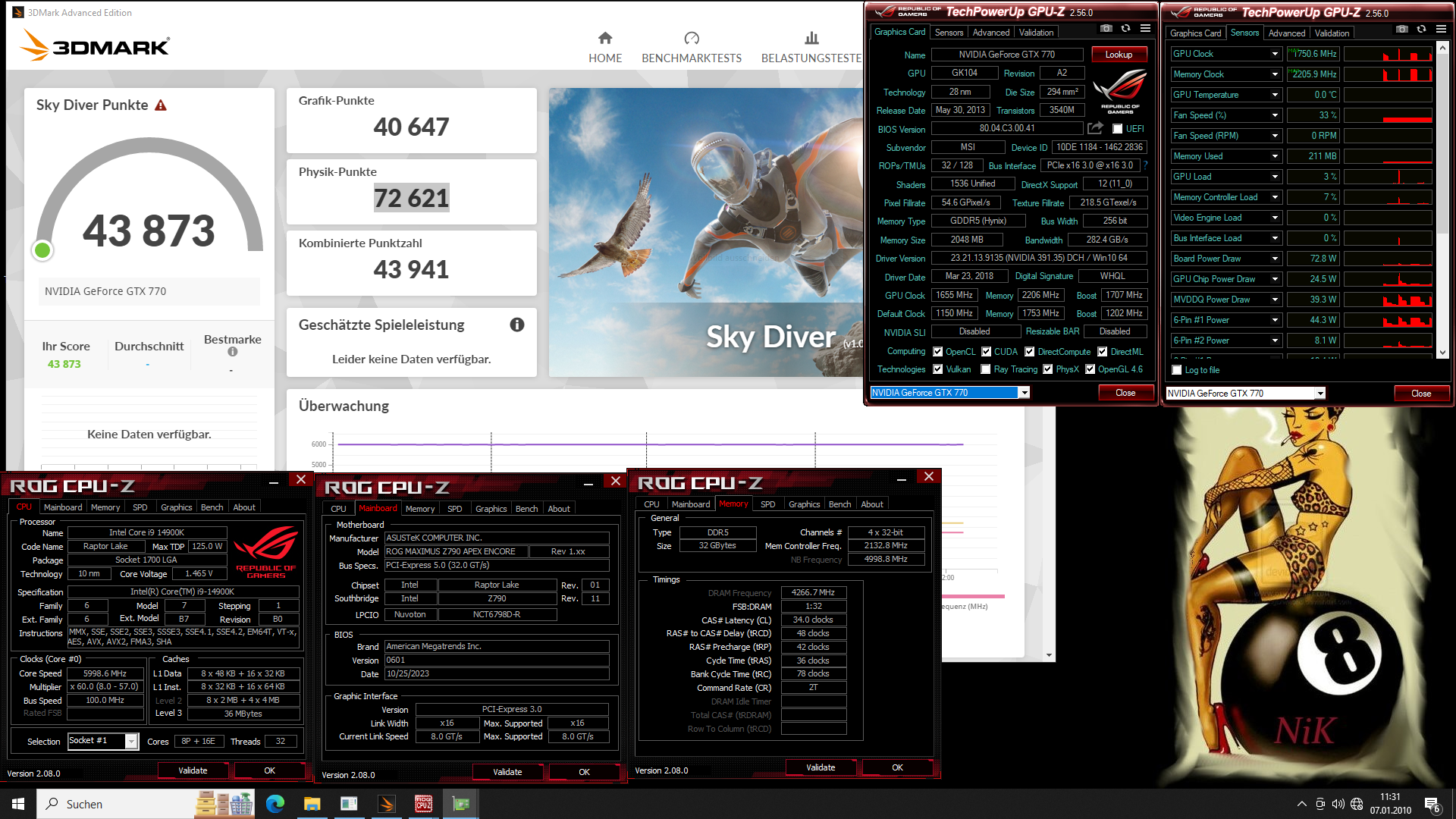The width and height of the screenshot is (1456, 819).
Task: Click Validate in leftmost CPU-Z window
Action: point(193,770)
